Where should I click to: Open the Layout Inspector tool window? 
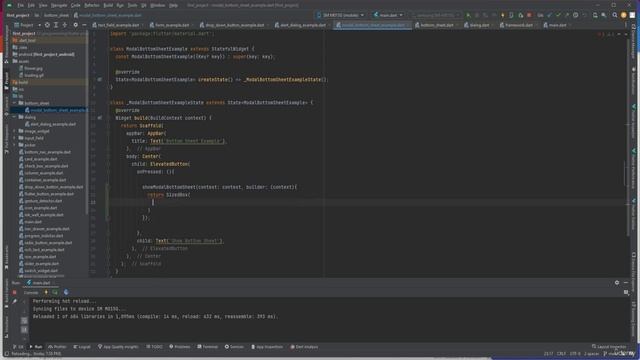pos(609,347)
